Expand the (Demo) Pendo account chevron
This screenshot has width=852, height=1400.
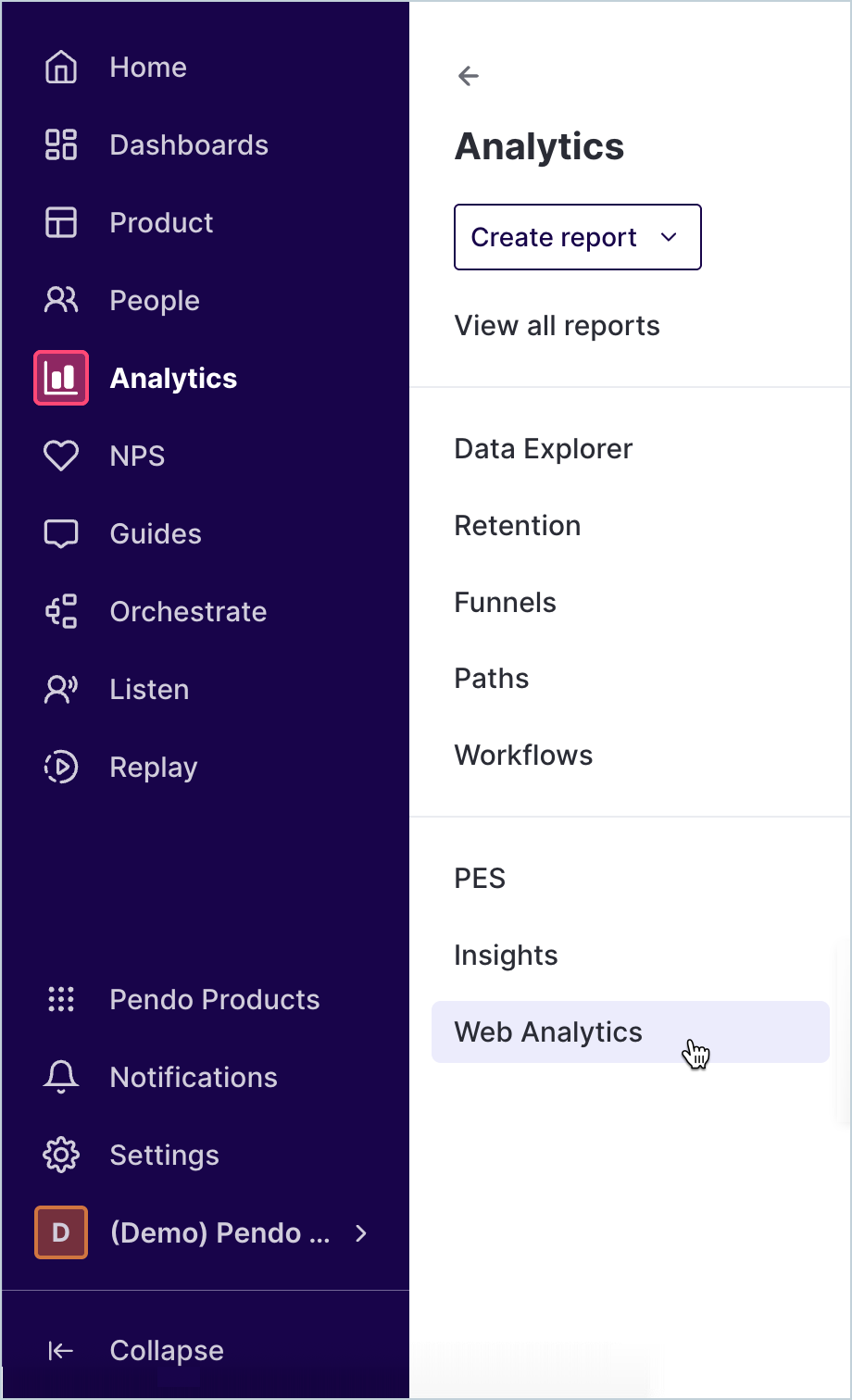(x=362, y=1233)
